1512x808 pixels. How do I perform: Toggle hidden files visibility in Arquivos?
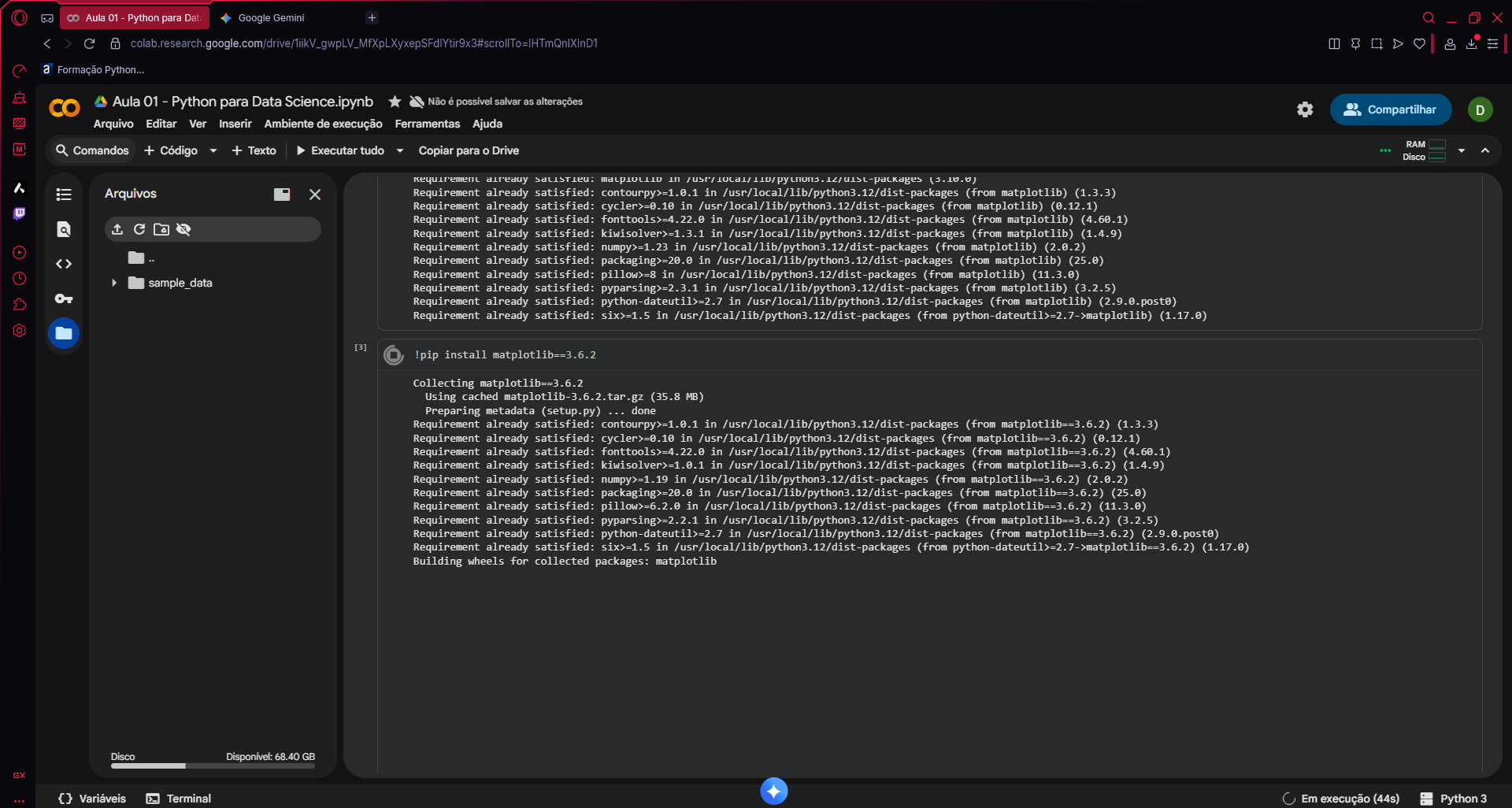pyautogui.click(x=183, y=229)
